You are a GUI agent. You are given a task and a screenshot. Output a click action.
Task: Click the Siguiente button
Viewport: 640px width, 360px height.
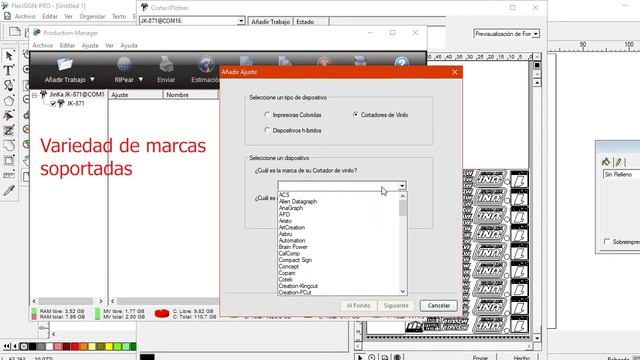[x=396, y=305]
